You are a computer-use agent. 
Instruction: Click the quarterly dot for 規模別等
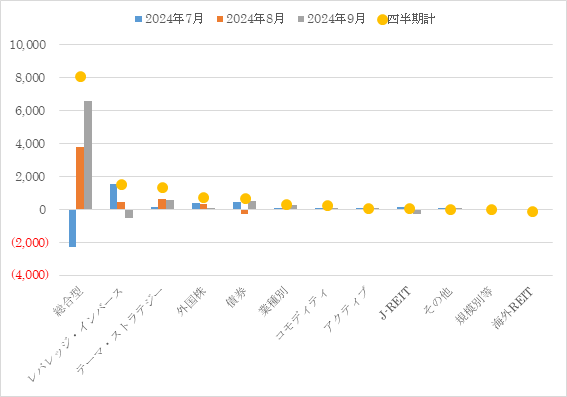coord(491,209)
